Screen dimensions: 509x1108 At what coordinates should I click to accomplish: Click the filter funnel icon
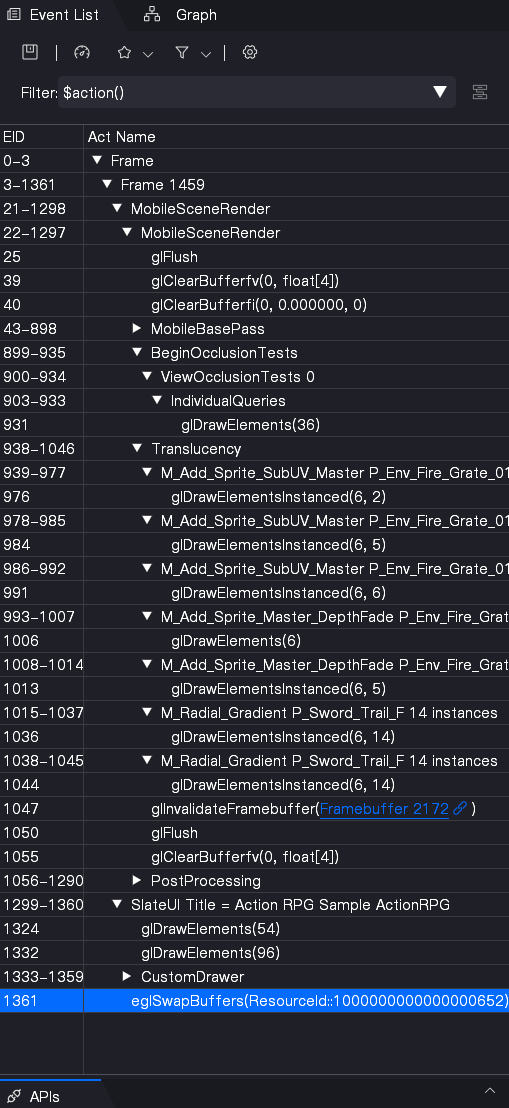pos(182,52)
